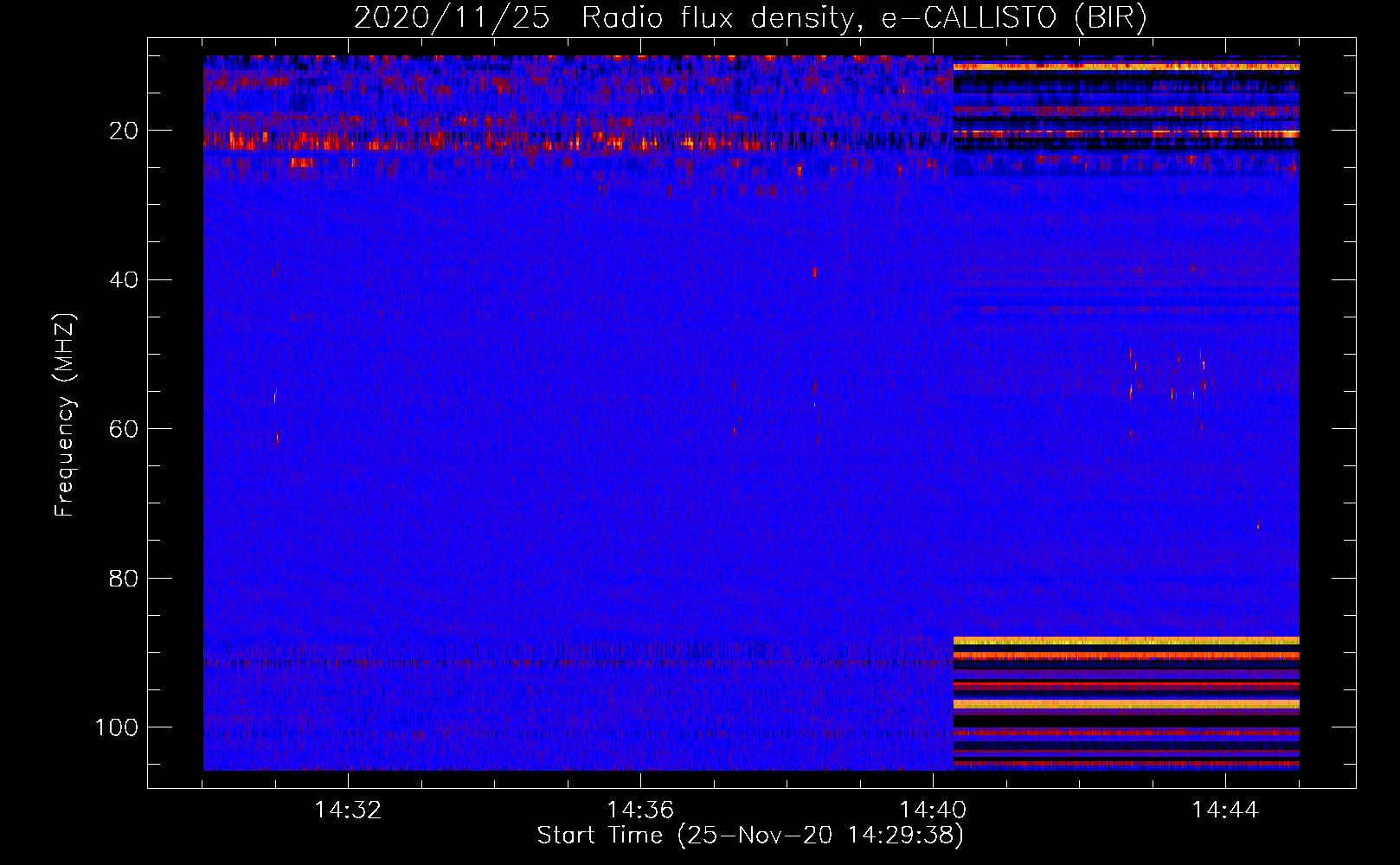Click the yellow 20 MHz band after 14:40
The height and width of the screenshot is (865, 1400).
coord(1125,134)
